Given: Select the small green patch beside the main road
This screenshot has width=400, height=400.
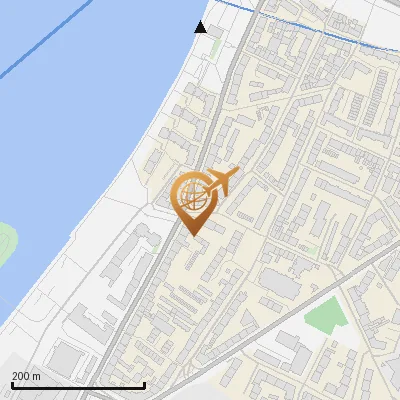Looking at the screenshot, I should point(155,249).
